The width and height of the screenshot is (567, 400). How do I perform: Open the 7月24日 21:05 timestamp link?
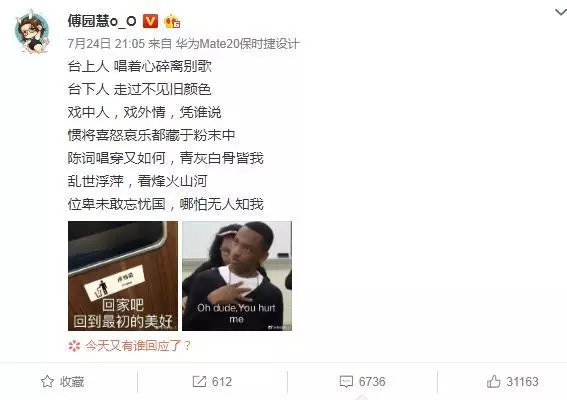point(106,44)
